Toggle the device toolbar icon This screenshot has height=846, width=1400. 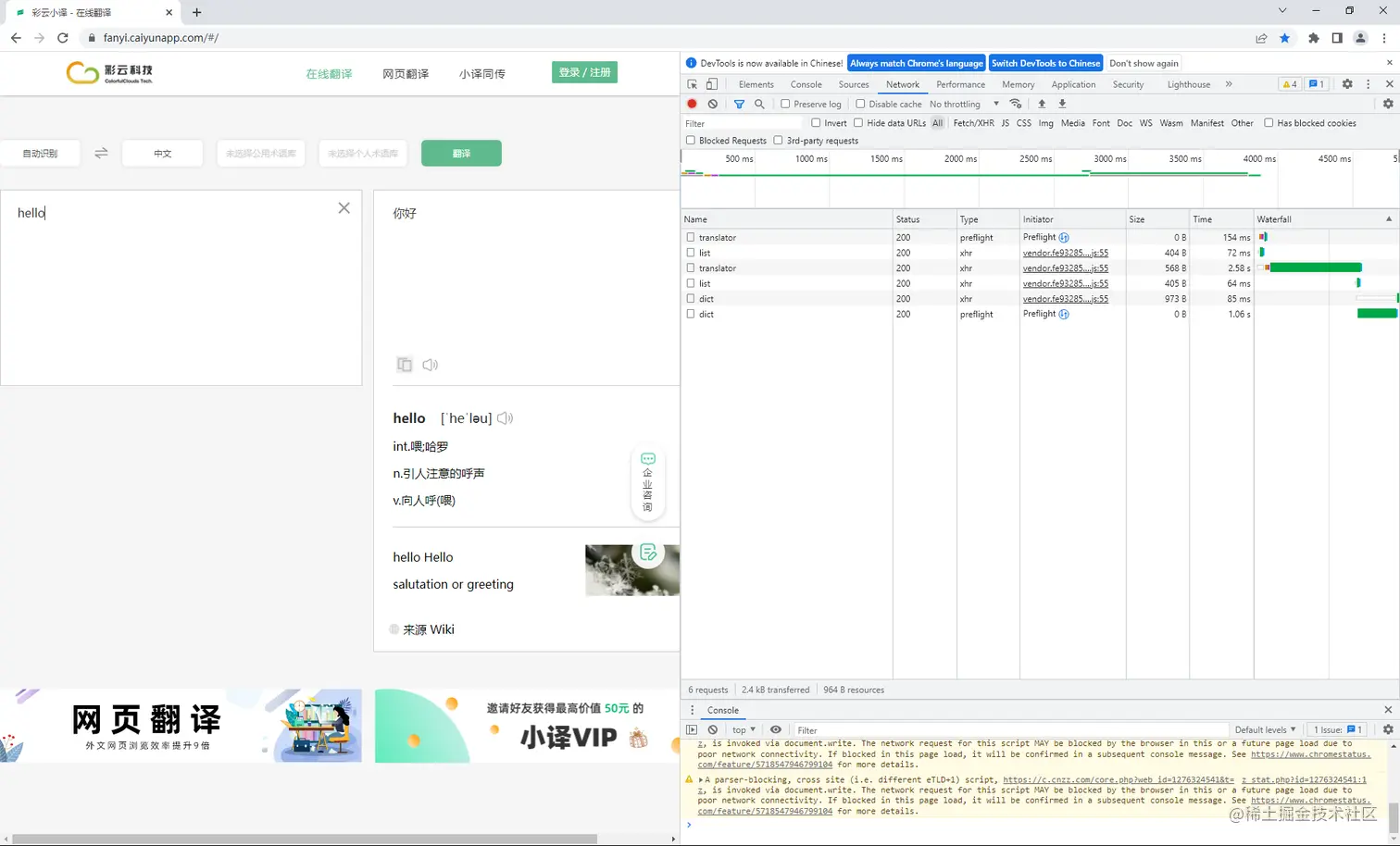coord(712,84)
